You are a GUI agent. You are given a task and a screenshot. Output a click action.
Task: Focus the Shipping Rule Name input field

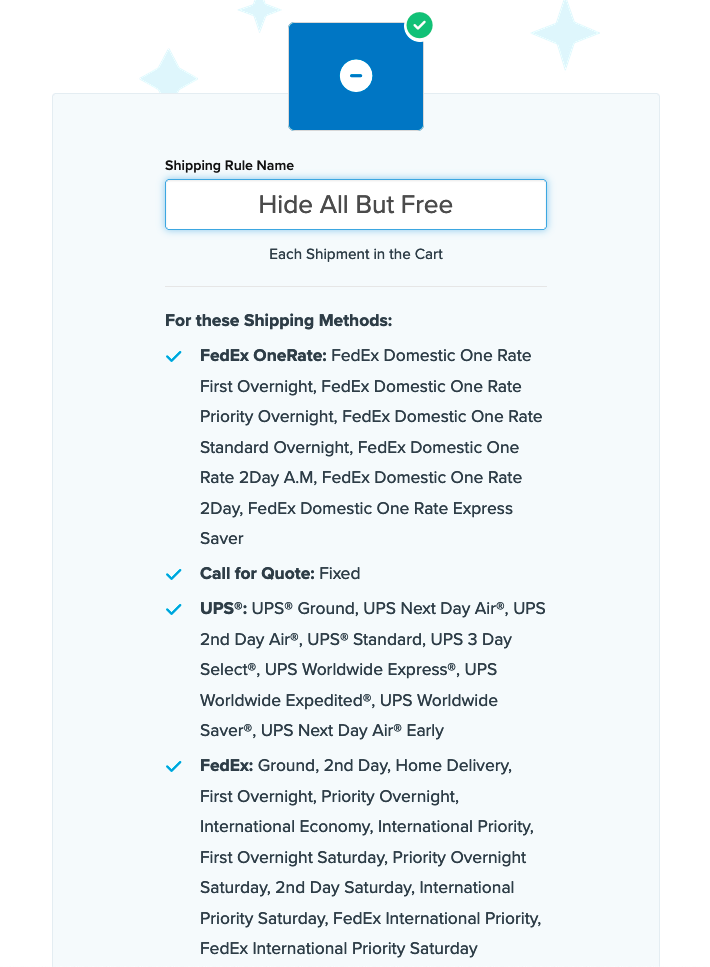tap(356, 204)
